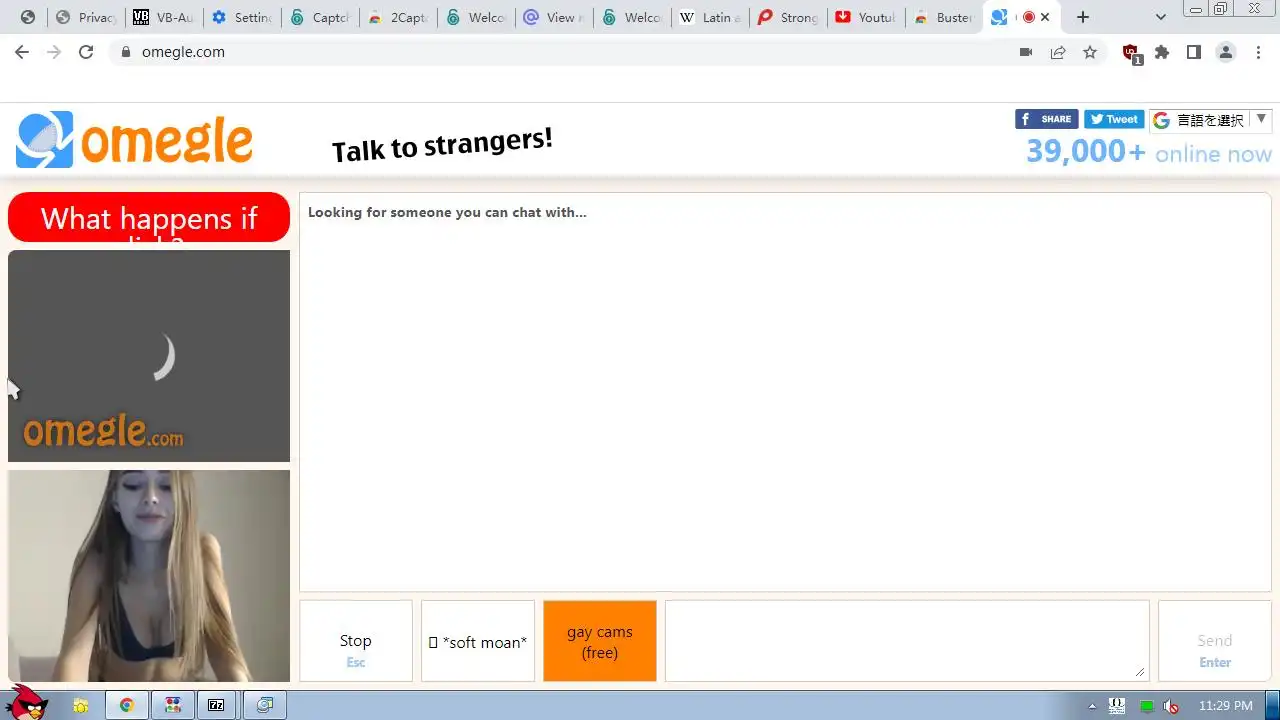1280x720 pixels.
Task: Reload the omegle.com page
Action: pyautogui.click(x=86, y=52)
